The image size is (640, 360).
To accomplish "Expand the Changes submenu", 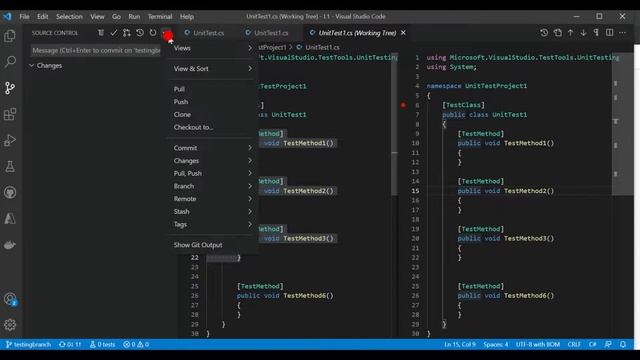I will (213, 161).
